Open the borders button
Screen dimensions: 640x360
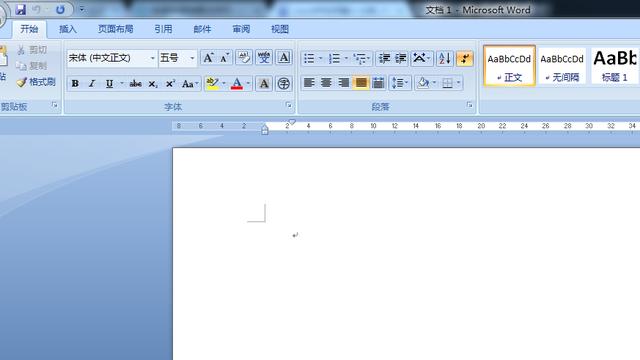click(x=448, y=83)
